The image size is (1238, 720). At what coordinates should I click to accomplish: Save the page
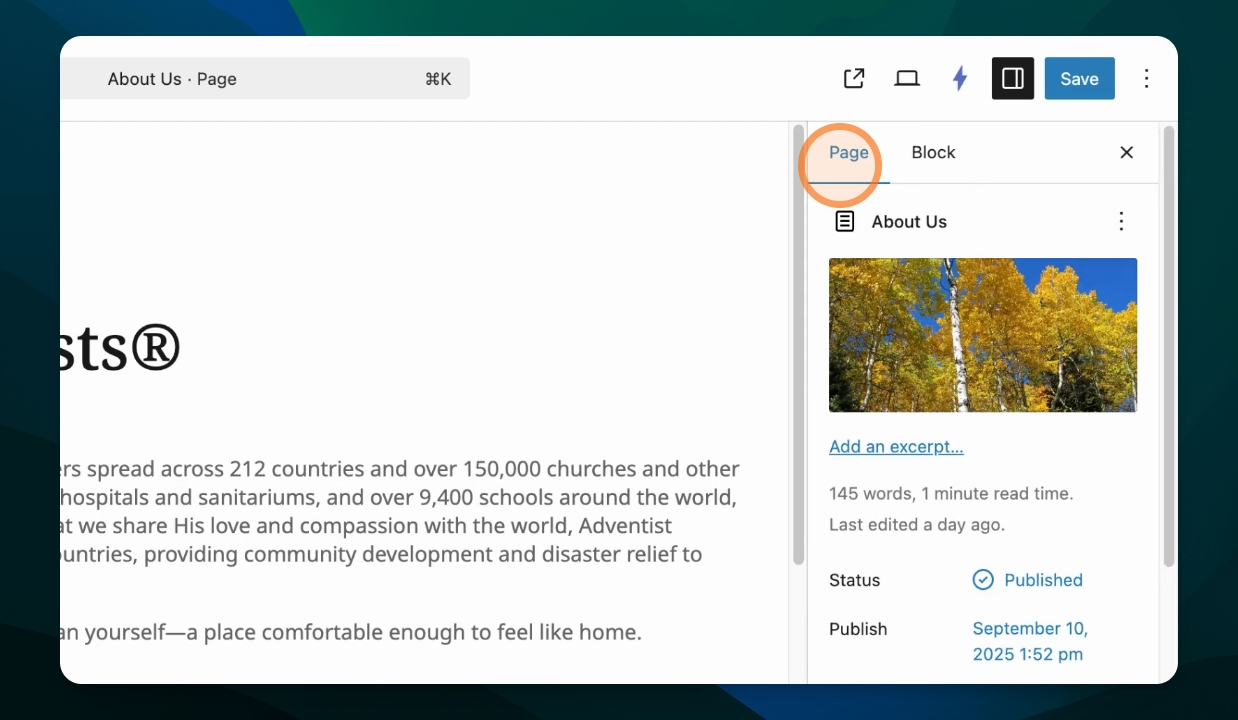click(x=1079, y=79)
